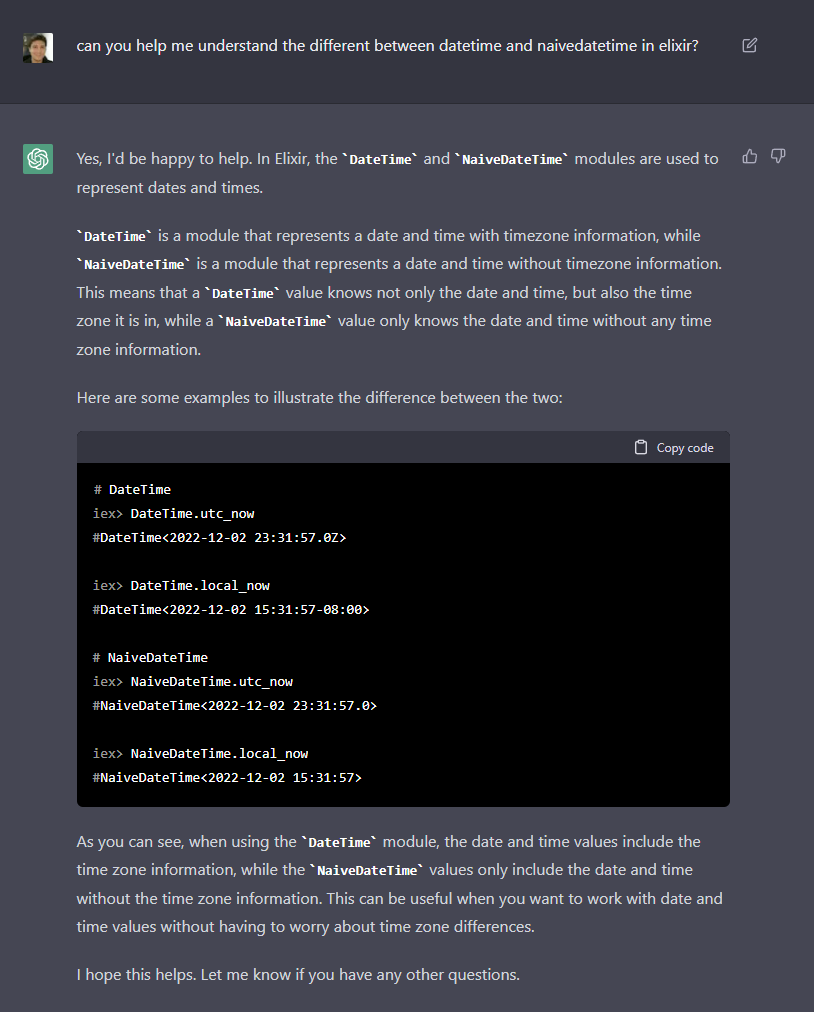Click the Copy code button label
The height and width of the screenshot is (1012, 814).
(x=685, y=448)
